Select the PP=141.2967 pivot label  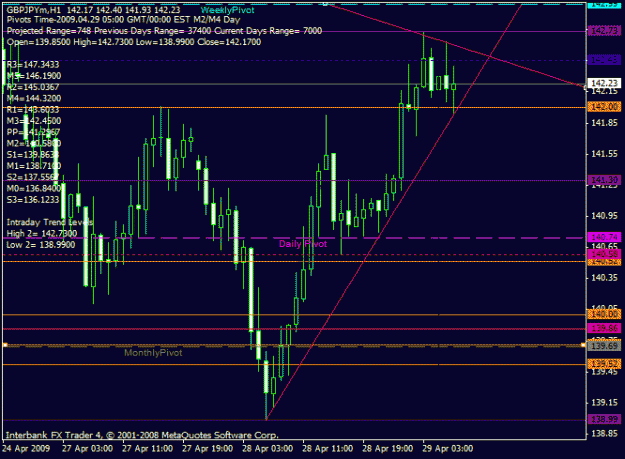tap(33, 132)
